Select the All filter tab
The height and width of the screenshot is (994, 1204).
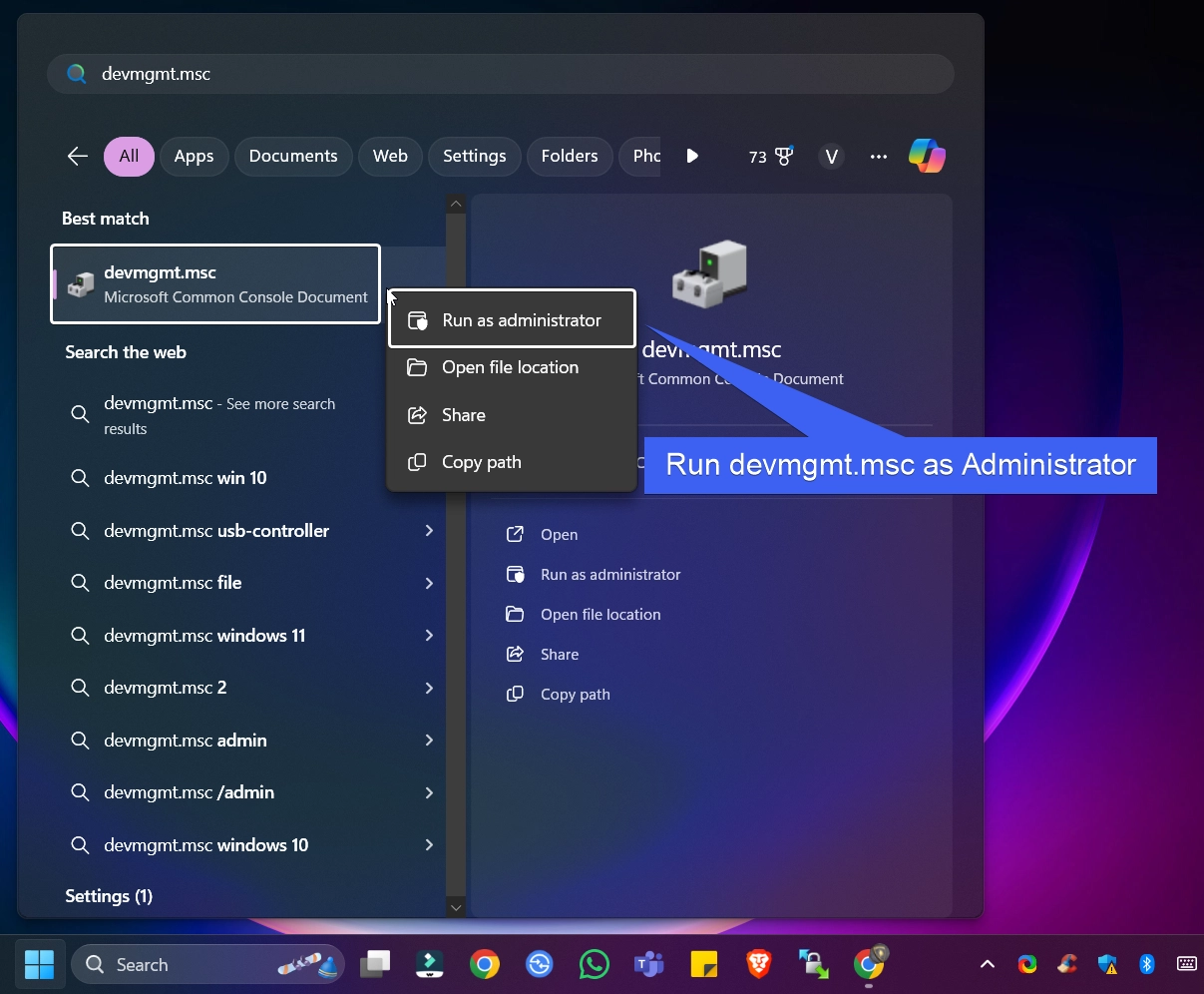[x=129, y=156]
